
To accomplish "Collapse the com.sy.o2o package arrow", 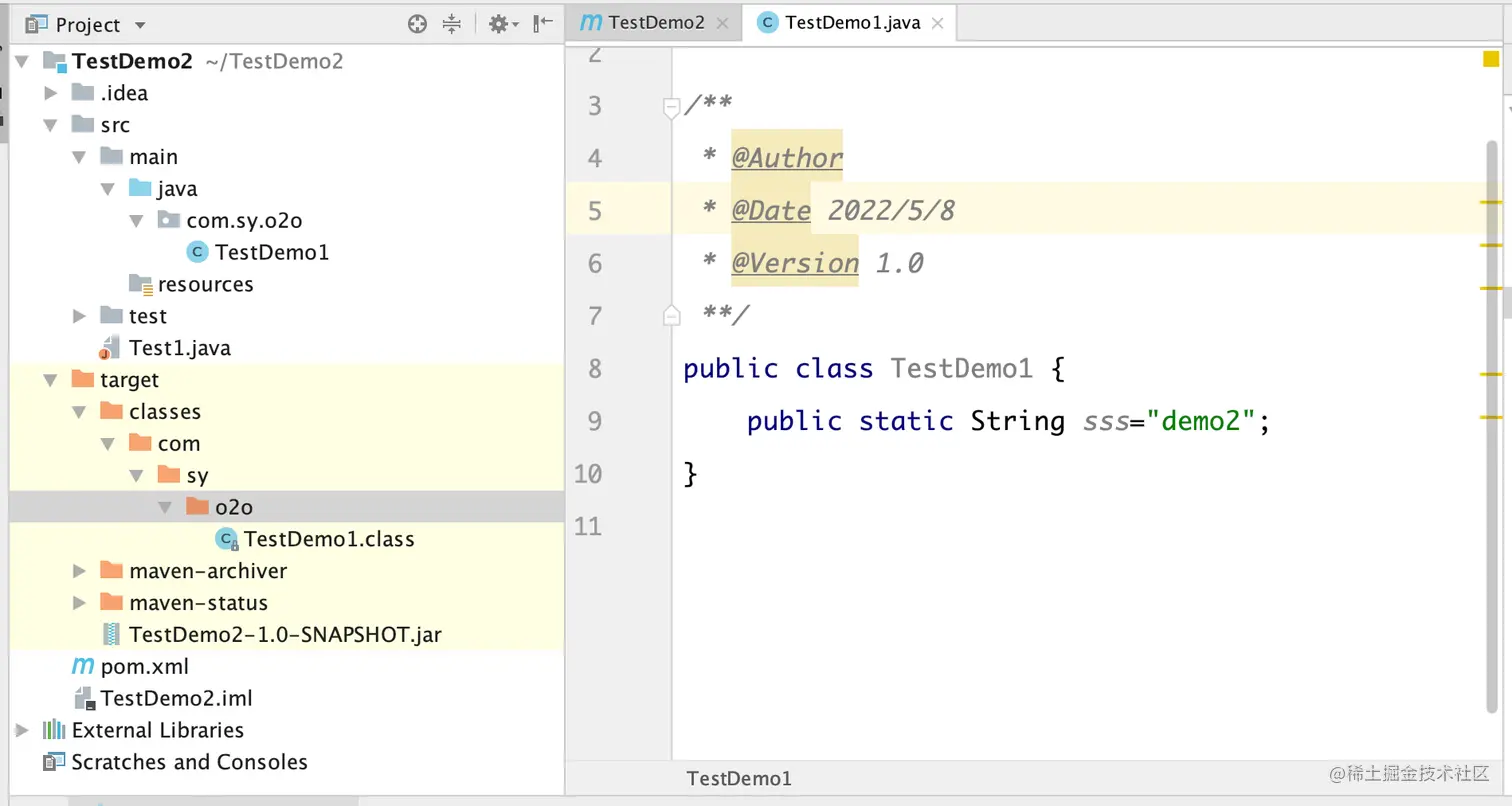I will point(138,221).
